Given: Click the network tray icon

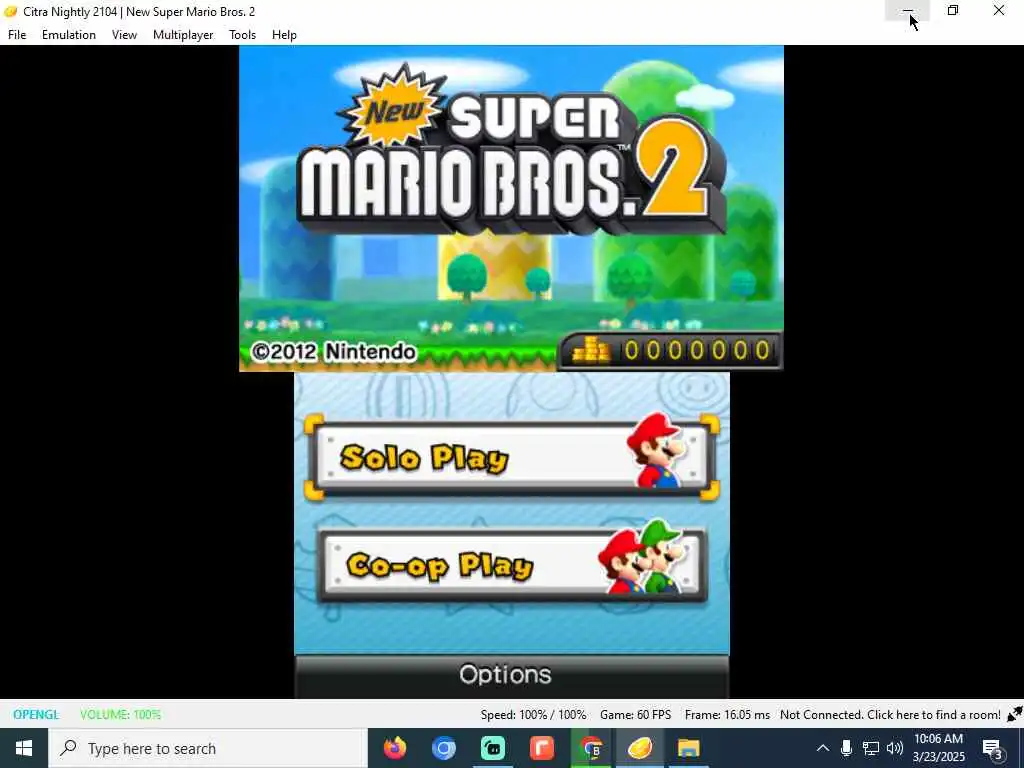Looking at the screenshot, I should coord(871,748).
